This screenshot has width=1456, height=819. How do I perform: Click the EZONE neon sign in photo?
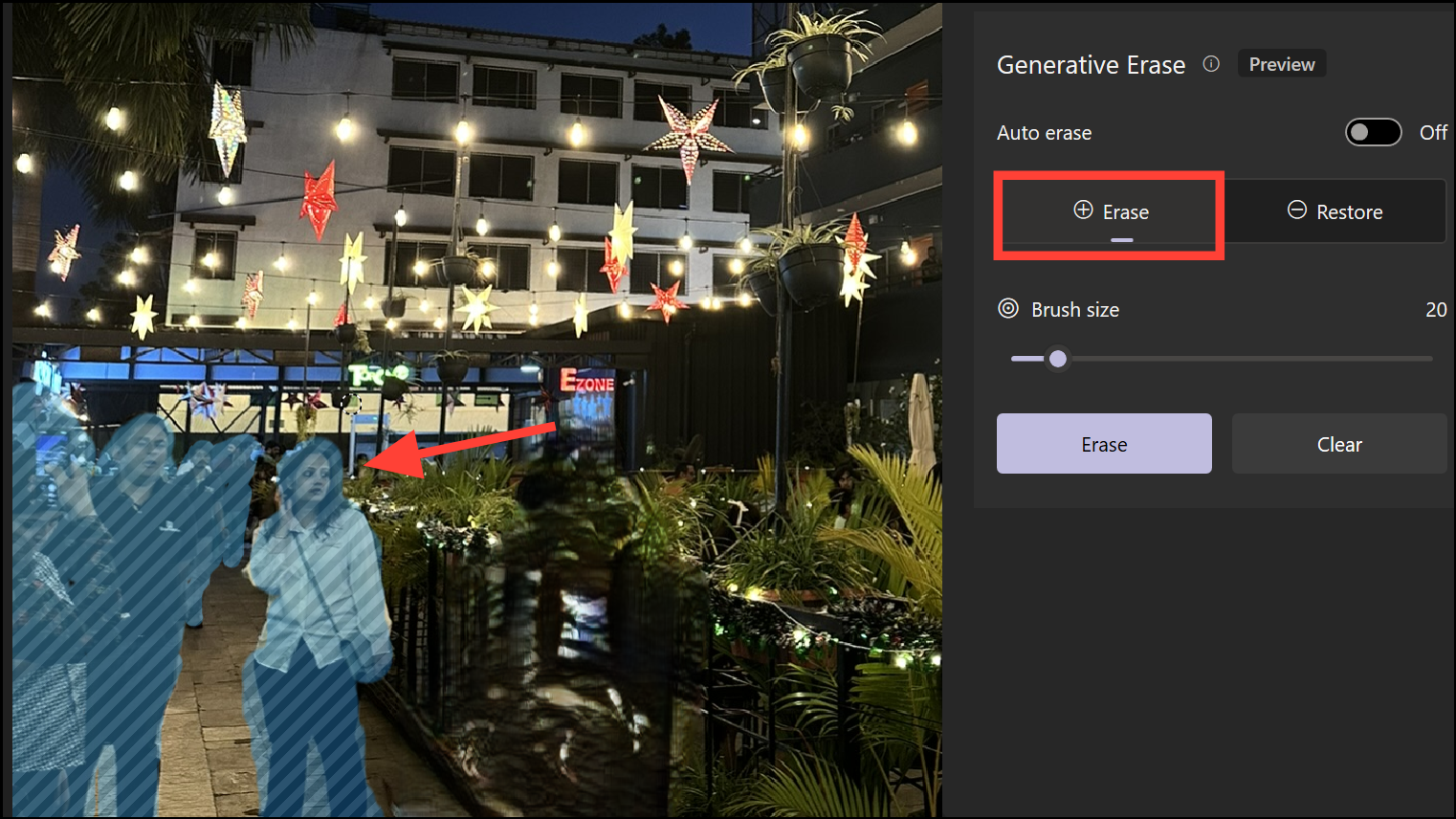pos(586,382)
